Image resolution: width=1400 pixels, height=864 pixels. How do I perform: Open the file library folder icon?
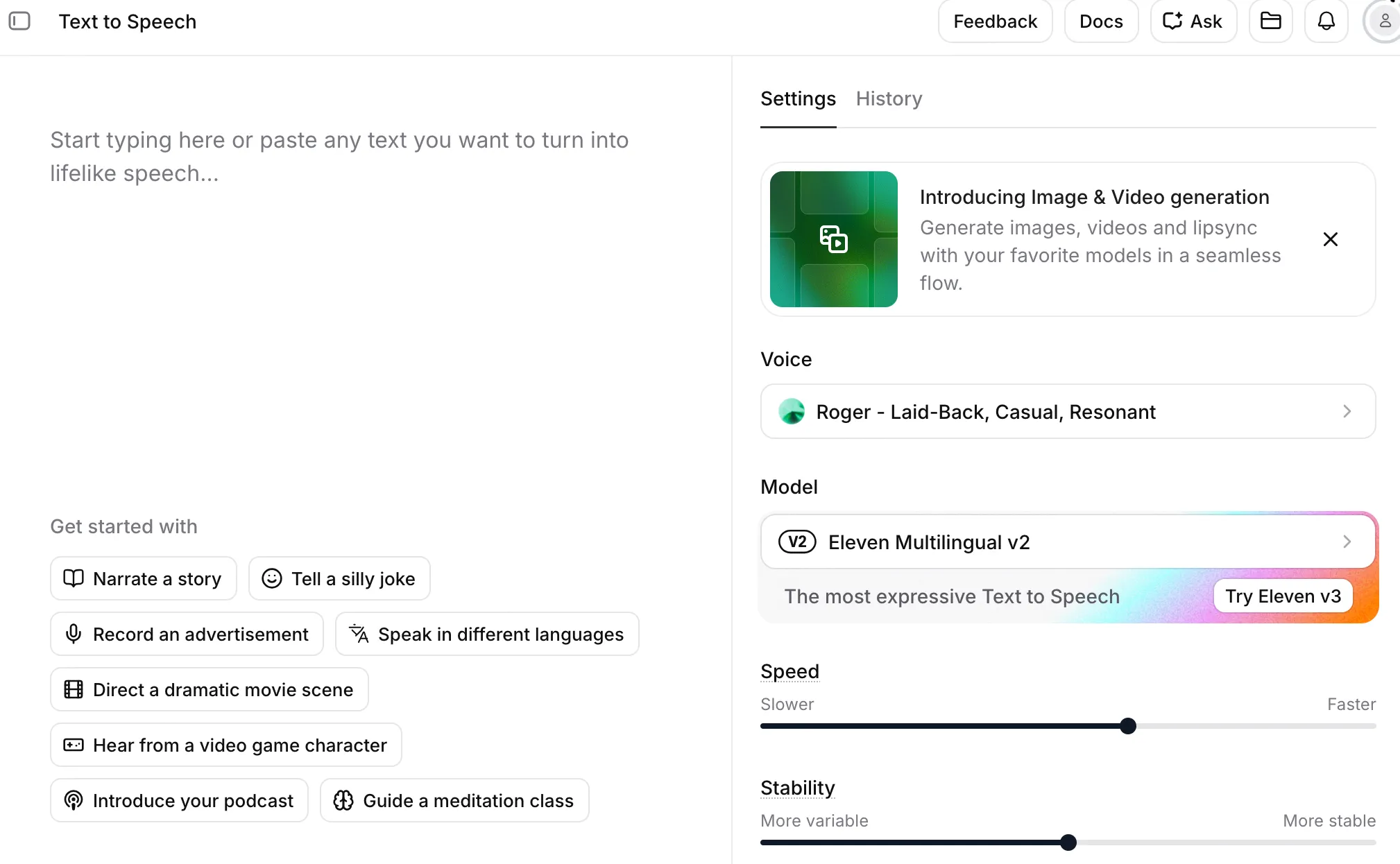(1271, 21)
